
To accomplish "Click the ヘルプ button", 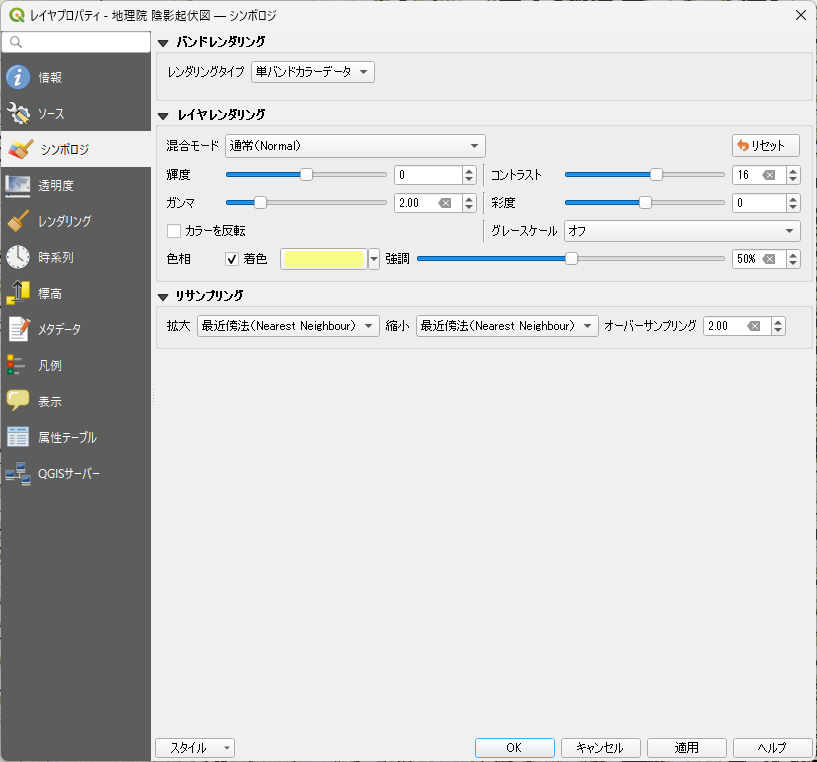I will (x=773, y=748).
